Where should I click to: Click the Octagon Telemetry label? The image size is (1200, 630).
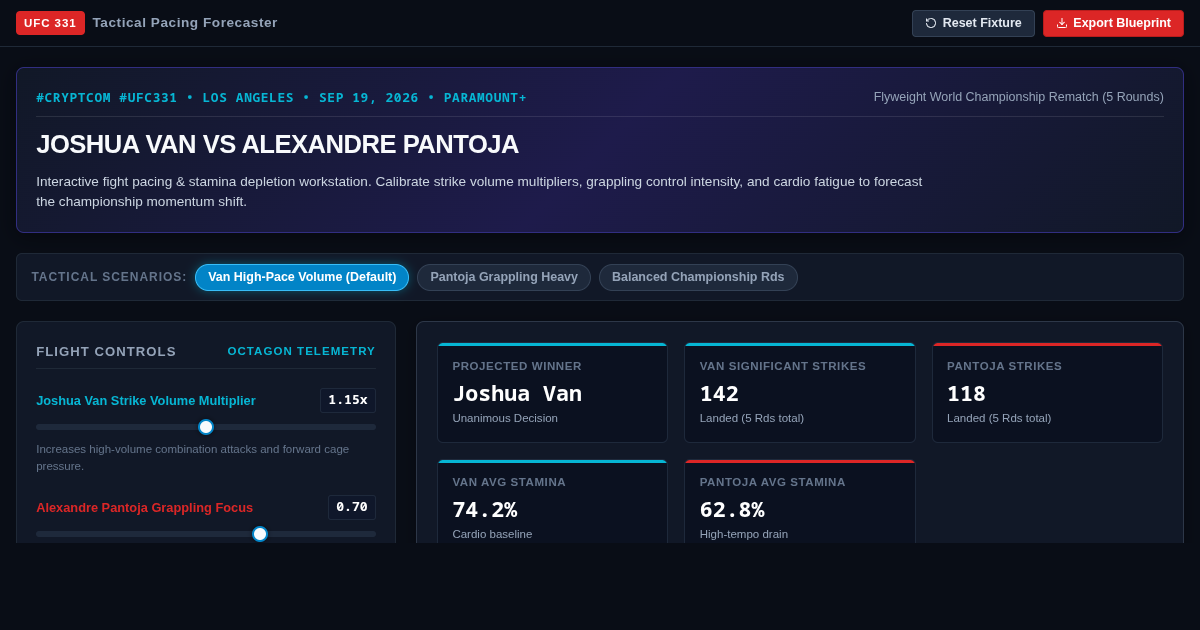(x=301, y=351)
